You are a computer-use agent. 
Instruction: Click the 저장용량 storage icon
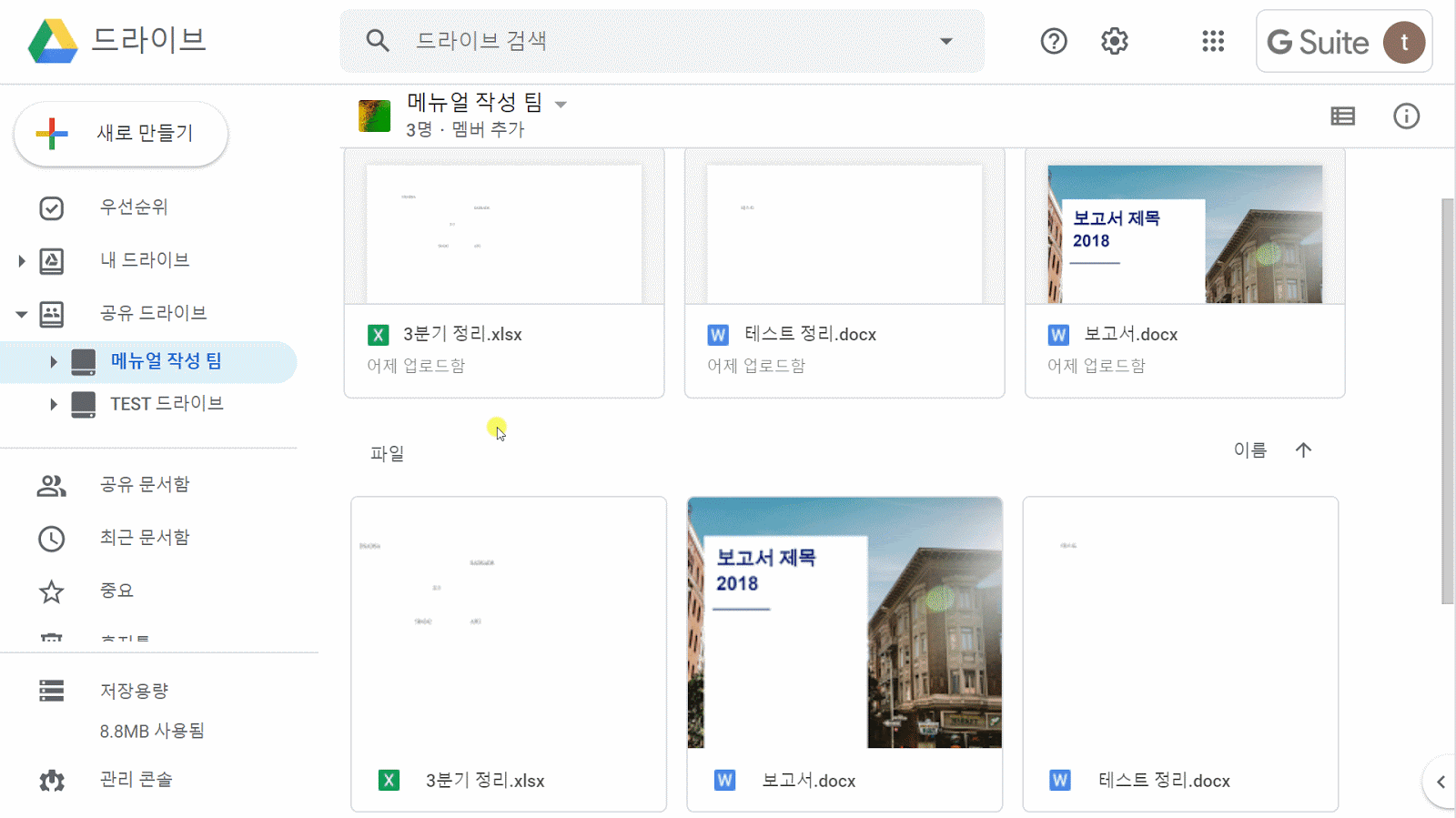(52, 691)
